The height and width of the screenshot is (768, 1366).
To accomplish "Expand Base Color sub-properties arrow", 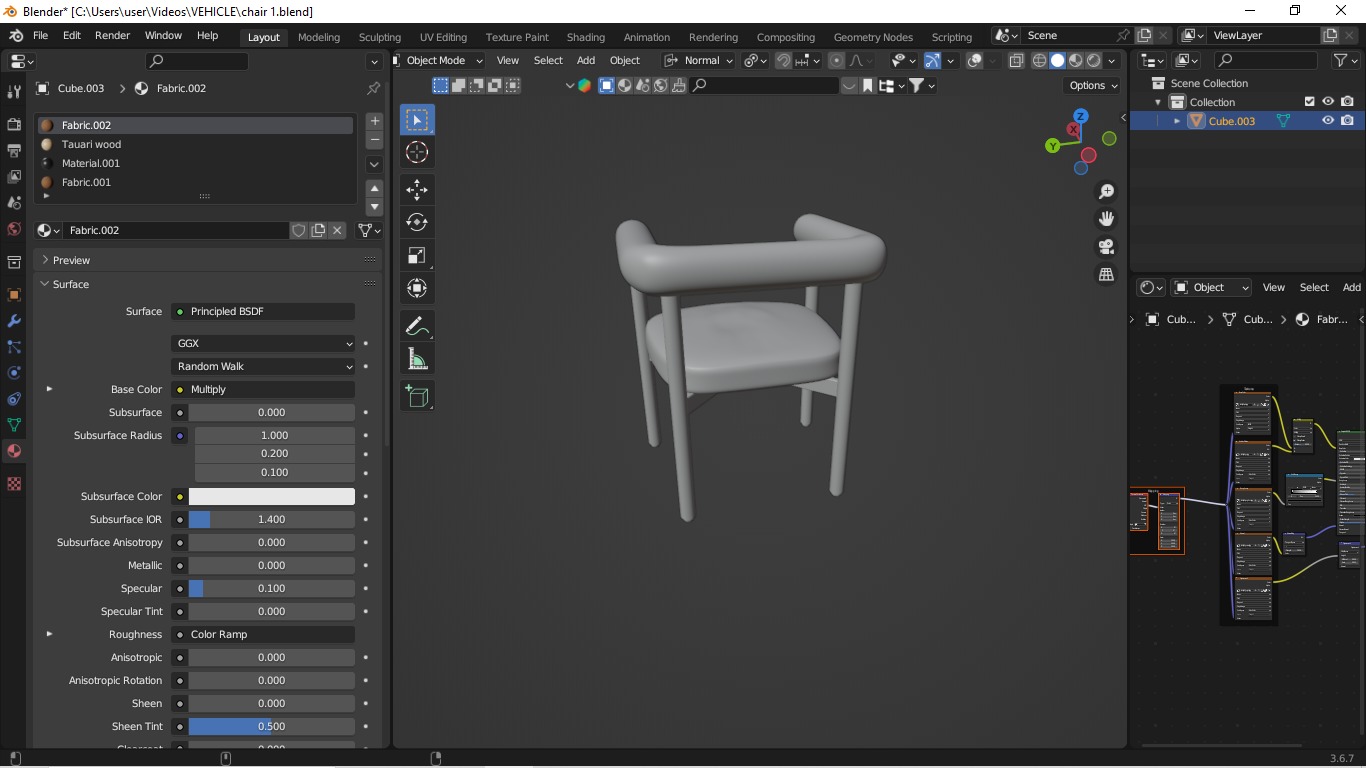I will coord(49,389).
